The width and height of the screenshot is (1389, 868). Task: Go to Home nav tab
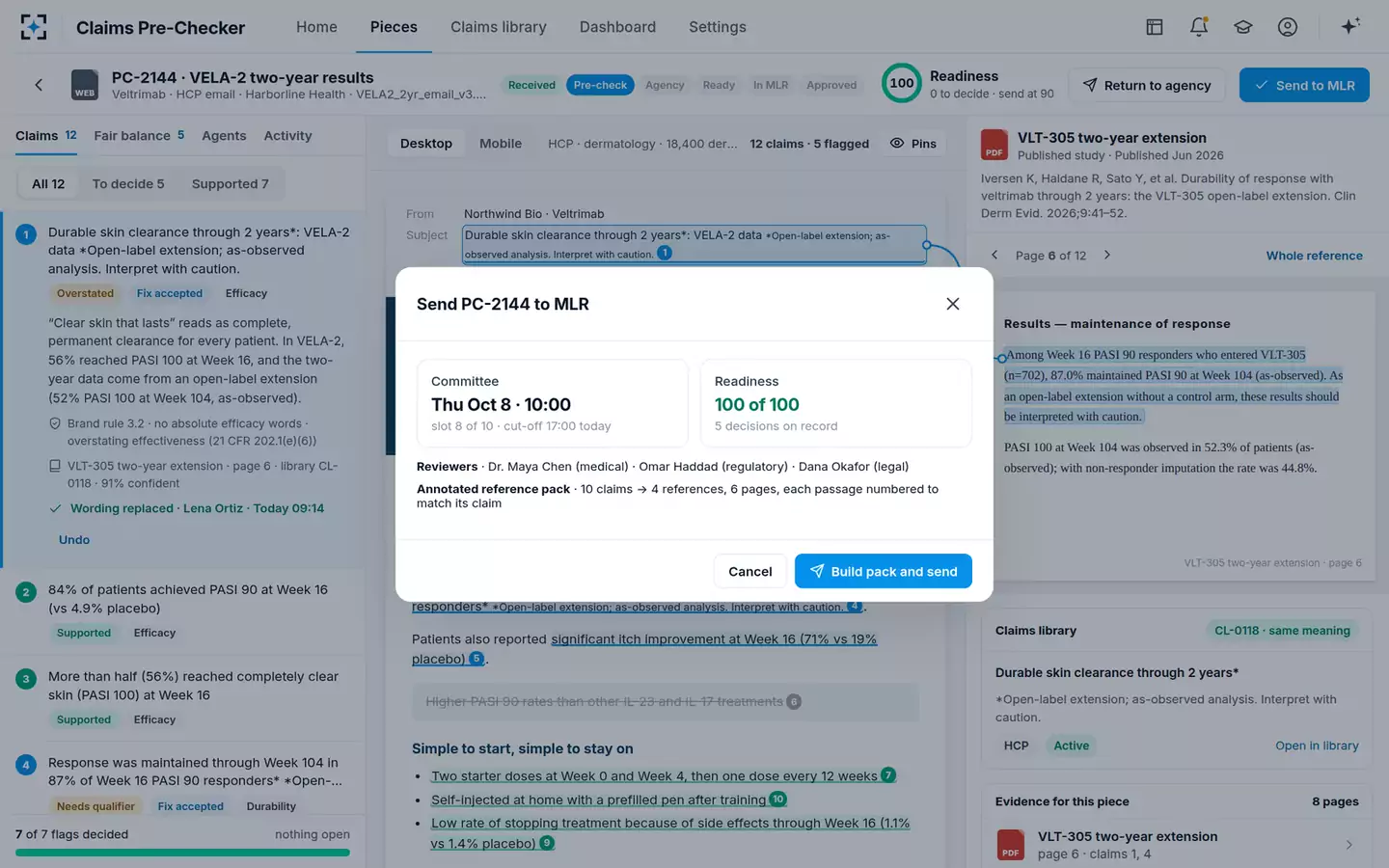tap(316, 27)
